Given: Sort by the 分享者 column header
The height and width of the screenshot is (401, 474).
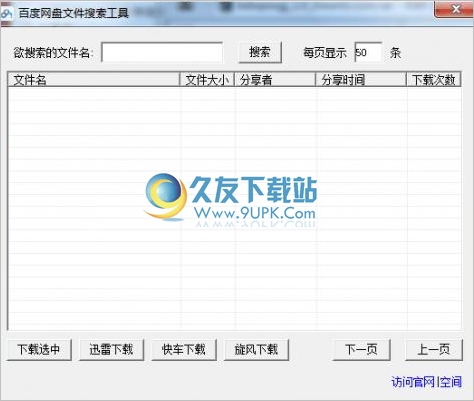Looking at the screenshot, I should 275,80.
